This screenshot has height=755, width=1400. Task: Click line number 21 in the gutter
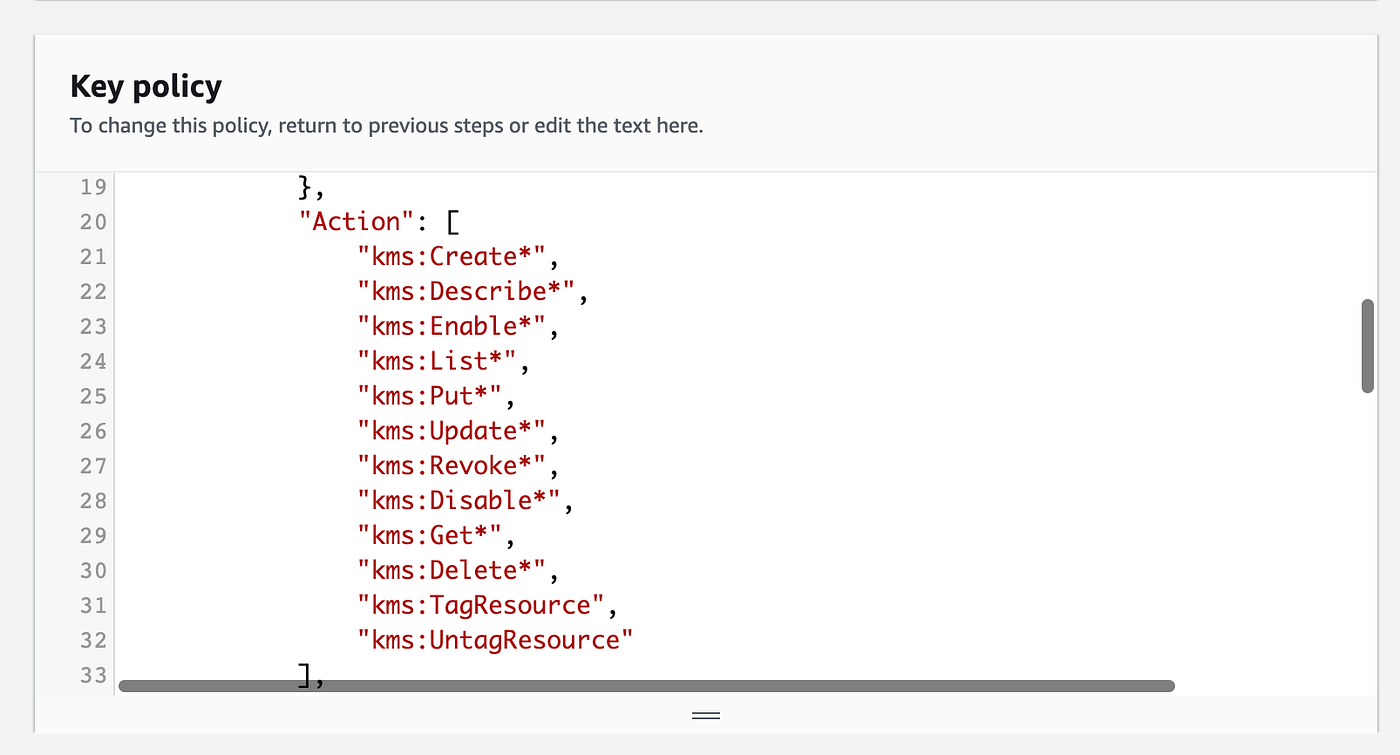92,257
